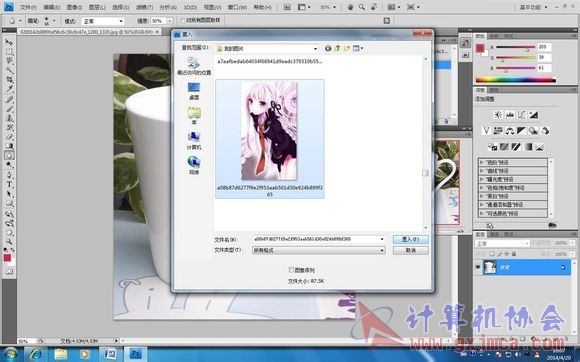Click the Color Balance scales adjustment icon
580x362 pixels.
[510, 131]
